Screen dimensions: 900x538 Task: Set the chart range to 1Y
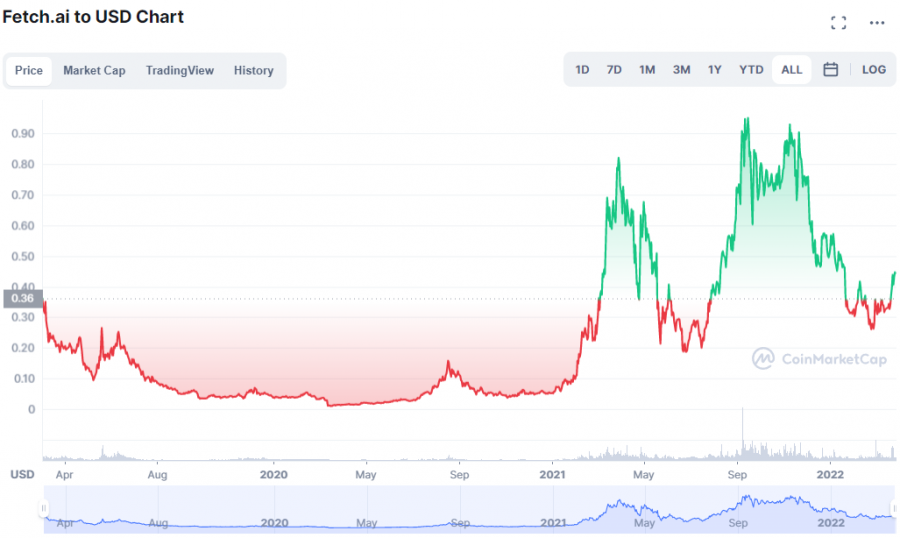(x=714, y=69)
